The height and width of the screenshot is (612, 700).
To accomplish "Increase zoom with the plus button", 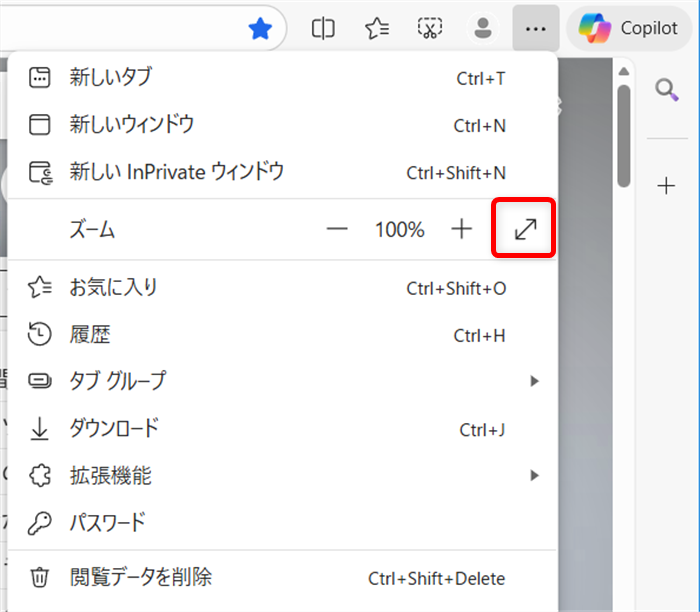I will click(462, 229).
